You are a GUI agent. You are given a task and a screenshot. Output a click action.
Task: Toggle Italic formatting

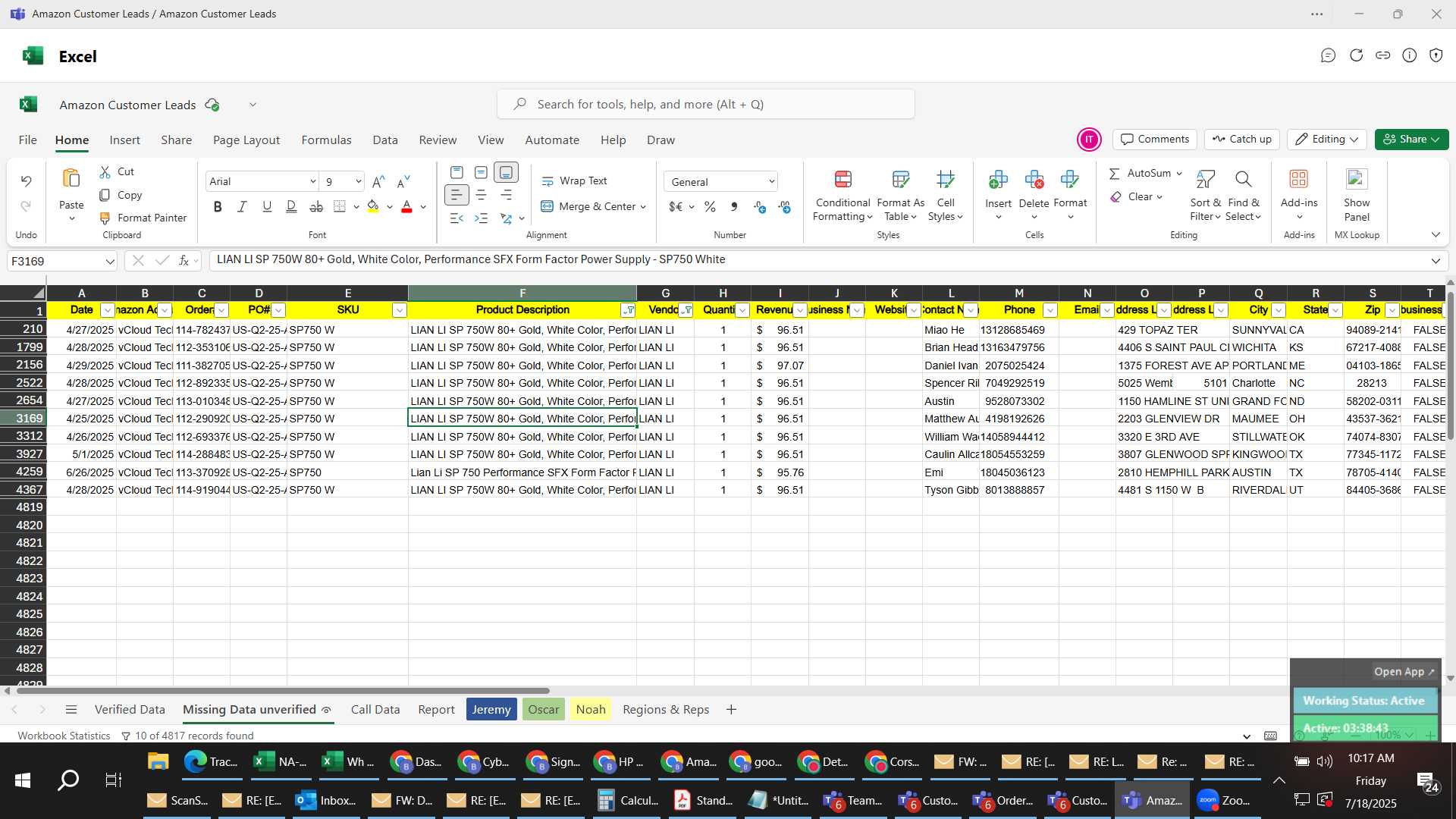click(x=242, y=206)
